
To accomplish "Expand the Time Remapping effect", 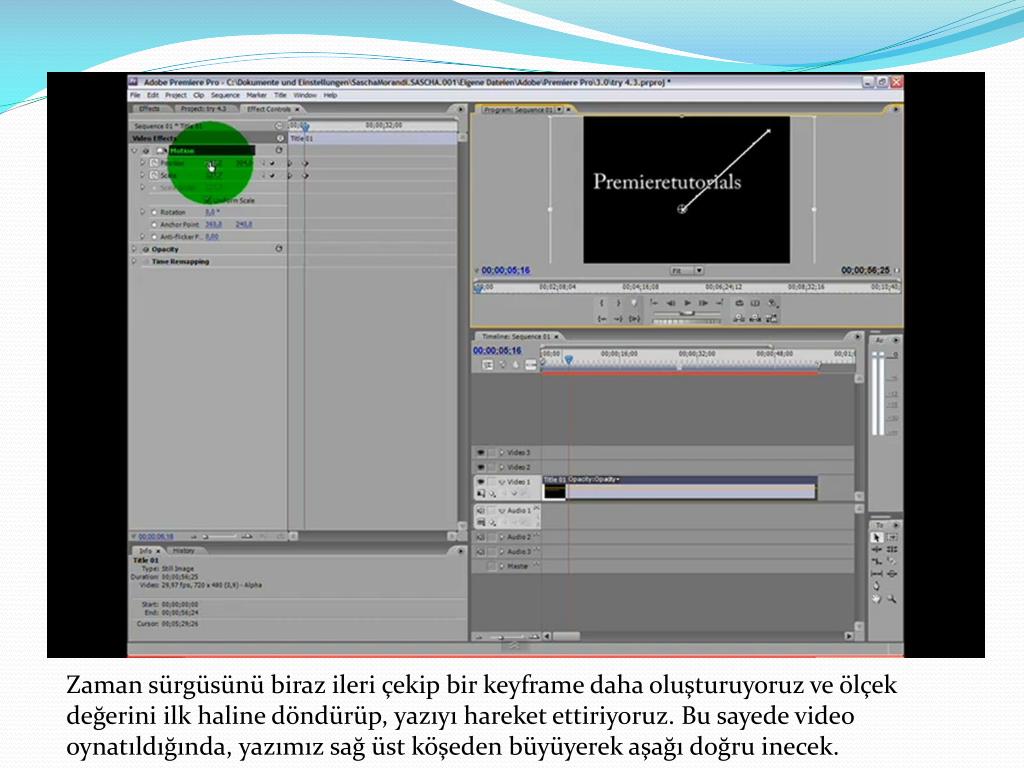I will coord(135,261).
